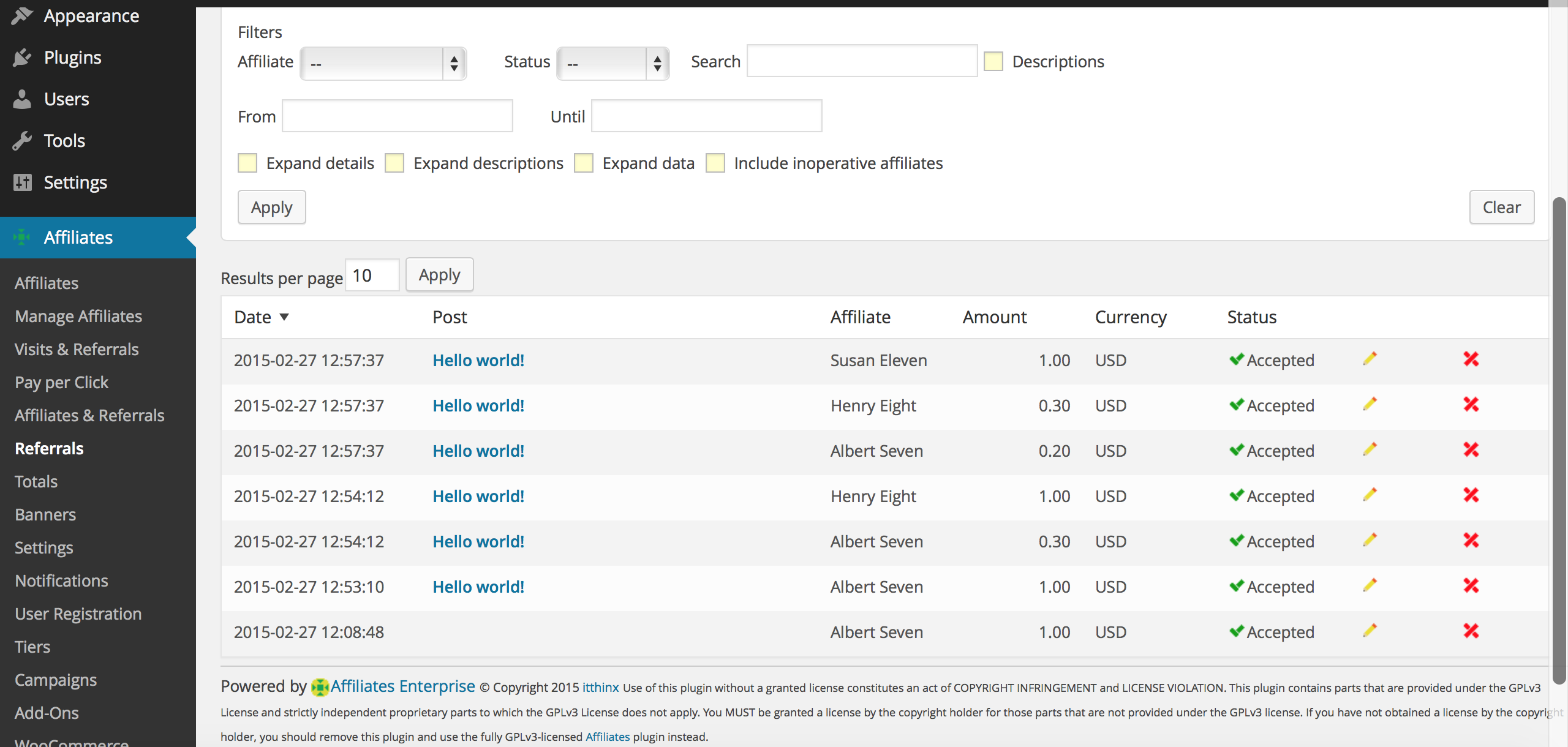
Task: Go to Pay per Click page
Action: 61,382
